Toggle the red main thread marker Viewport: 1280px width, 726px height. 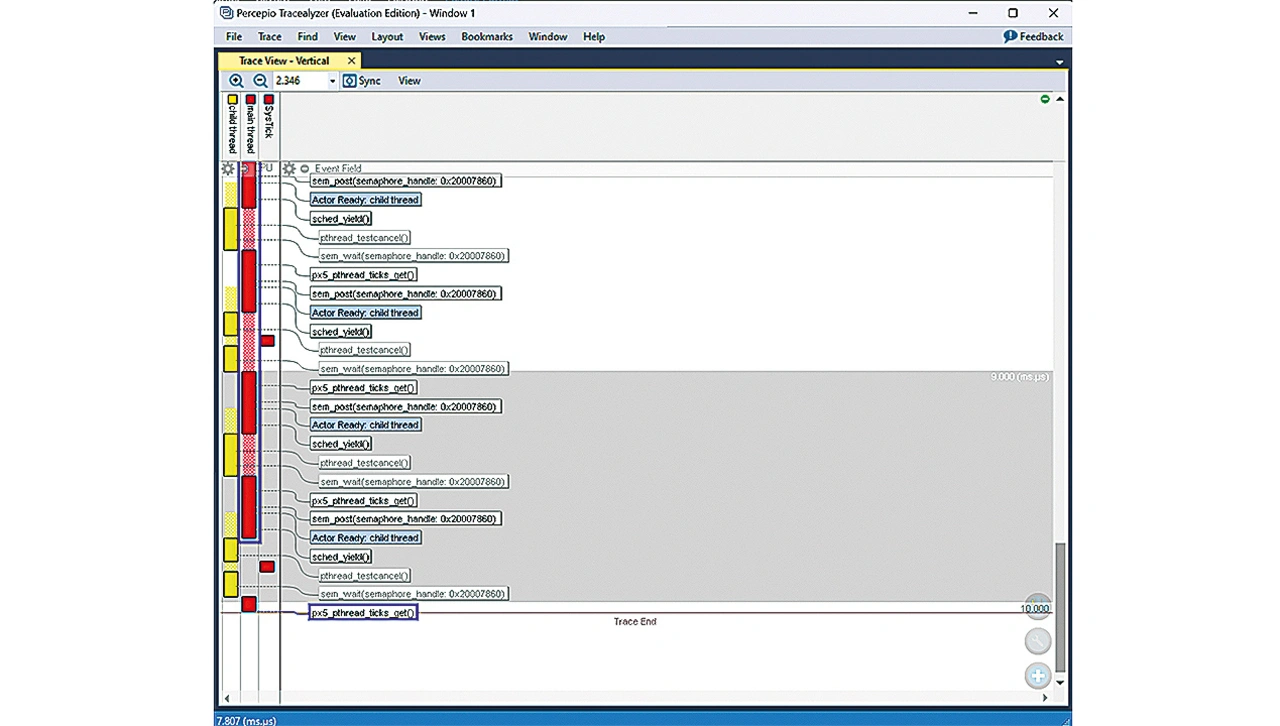(250, 100)
